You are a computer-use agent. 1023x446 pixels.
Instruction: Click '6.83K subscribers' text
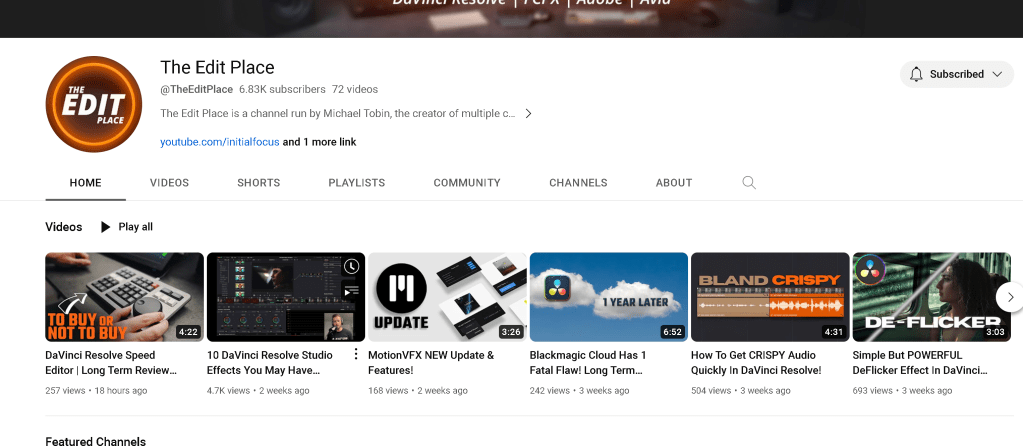pyautogui.click(x=282, y=89)
